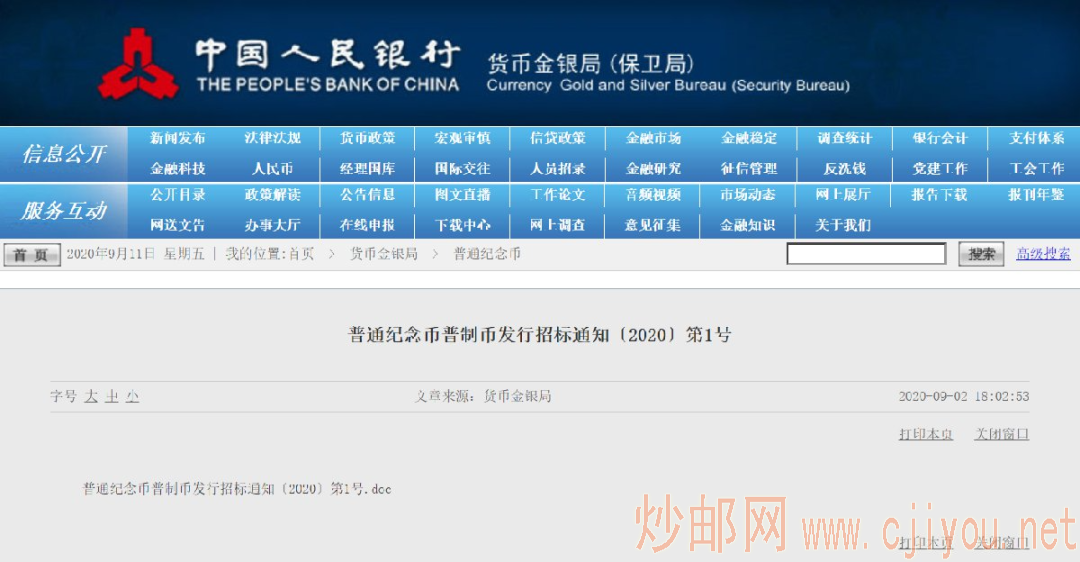Click the 信息公开 category header

pos(64,154)
